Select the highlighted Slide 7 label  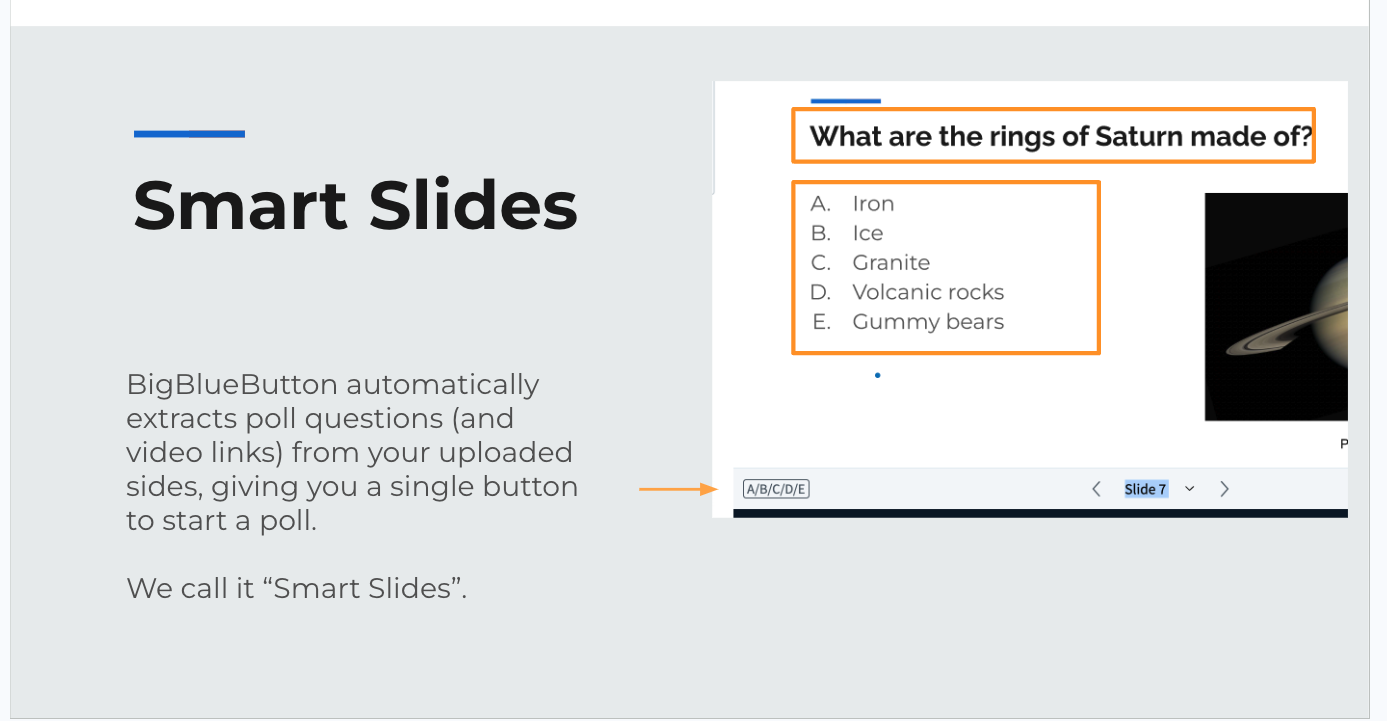coord(1145,489)
